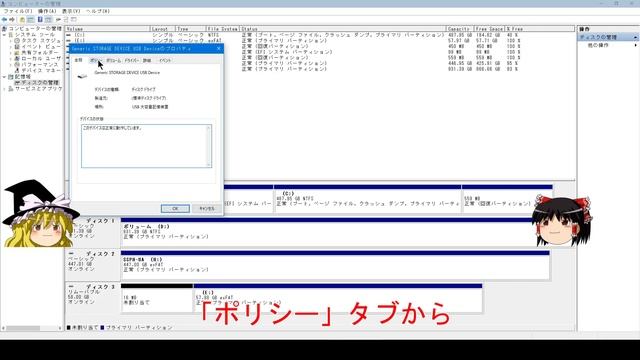Image resolution: width=640 pixels, height=360 pixels.
Task: Select the (C:) NTFS partition block
Action: tap(367, 199)
